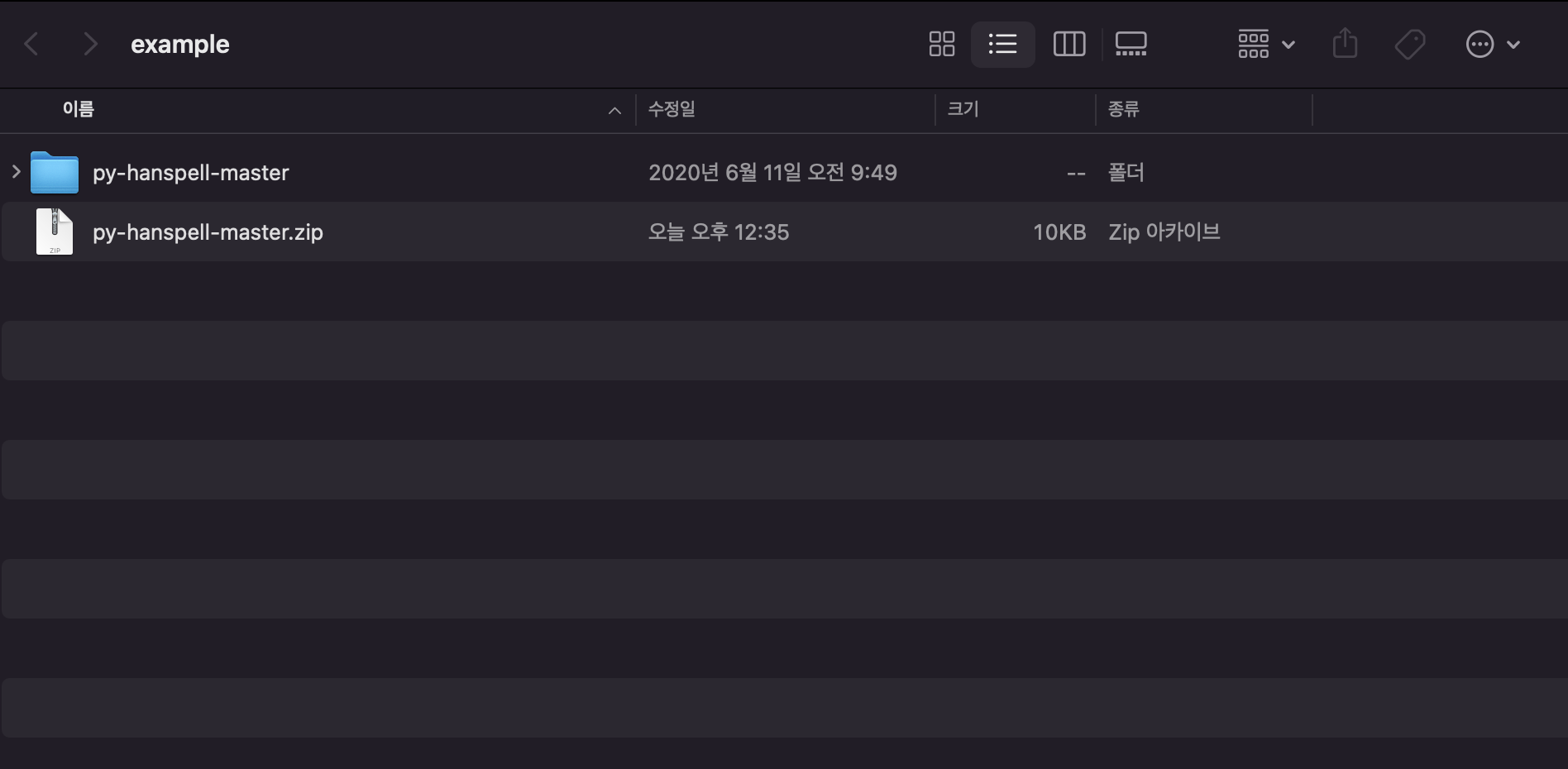Go forward using the right arrow

(90, 44)
